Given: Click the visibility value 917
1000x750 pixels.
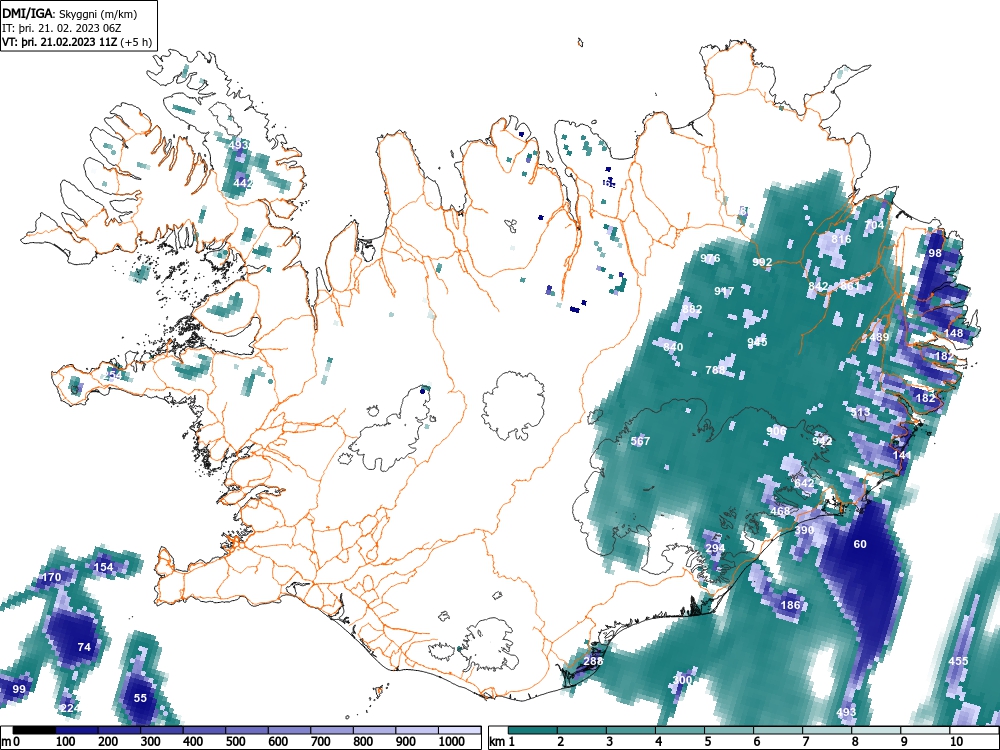Looking at the screenshot, I should [724, 291].
